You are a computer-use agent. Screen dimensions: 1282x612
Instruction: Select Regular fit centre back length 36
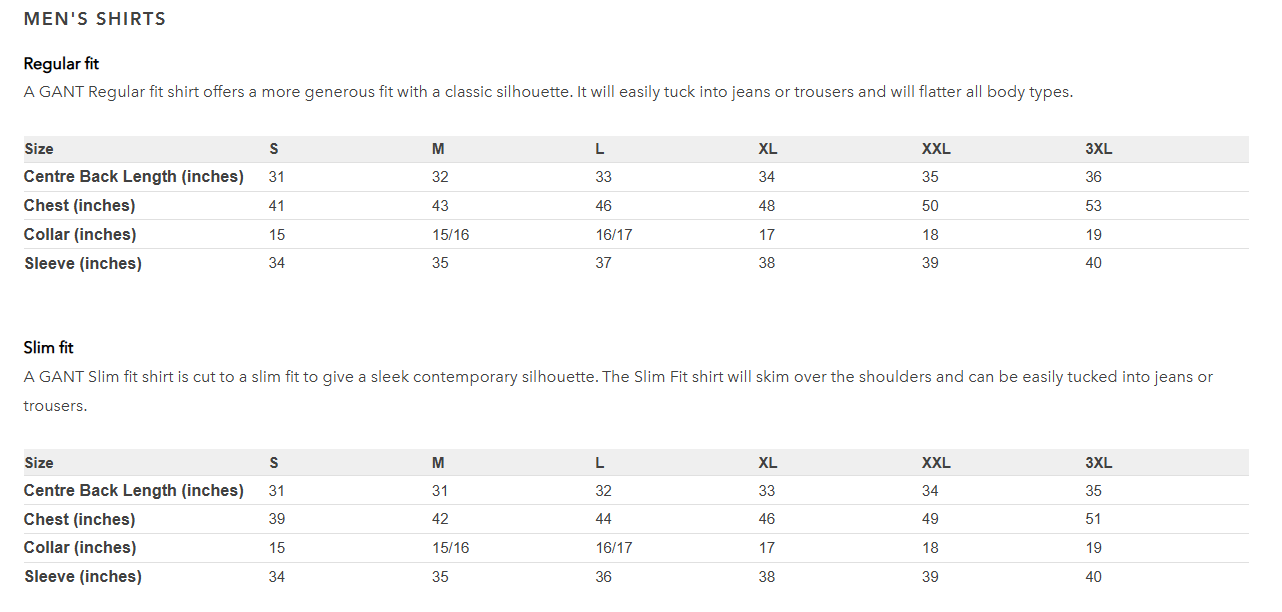(1093, 177)
